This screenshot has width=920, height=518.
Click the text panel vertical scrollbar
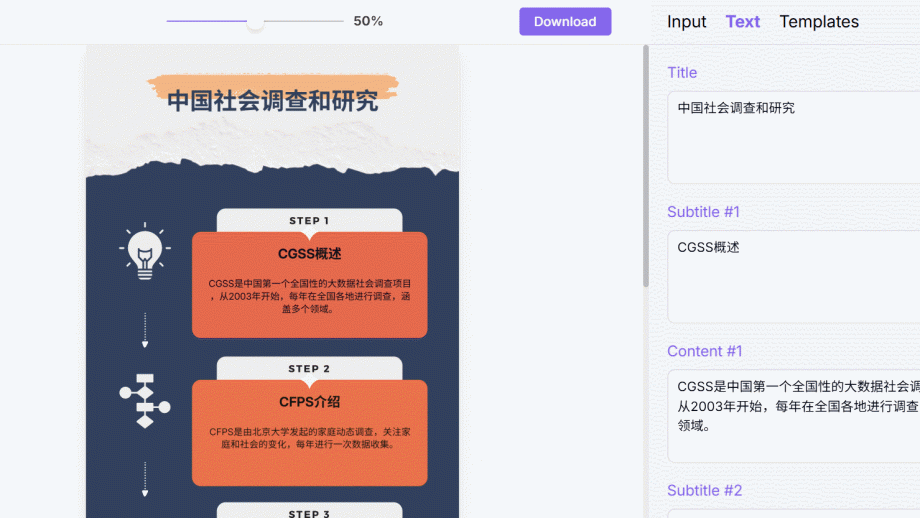pyautogui.click(x=646, y=167)
